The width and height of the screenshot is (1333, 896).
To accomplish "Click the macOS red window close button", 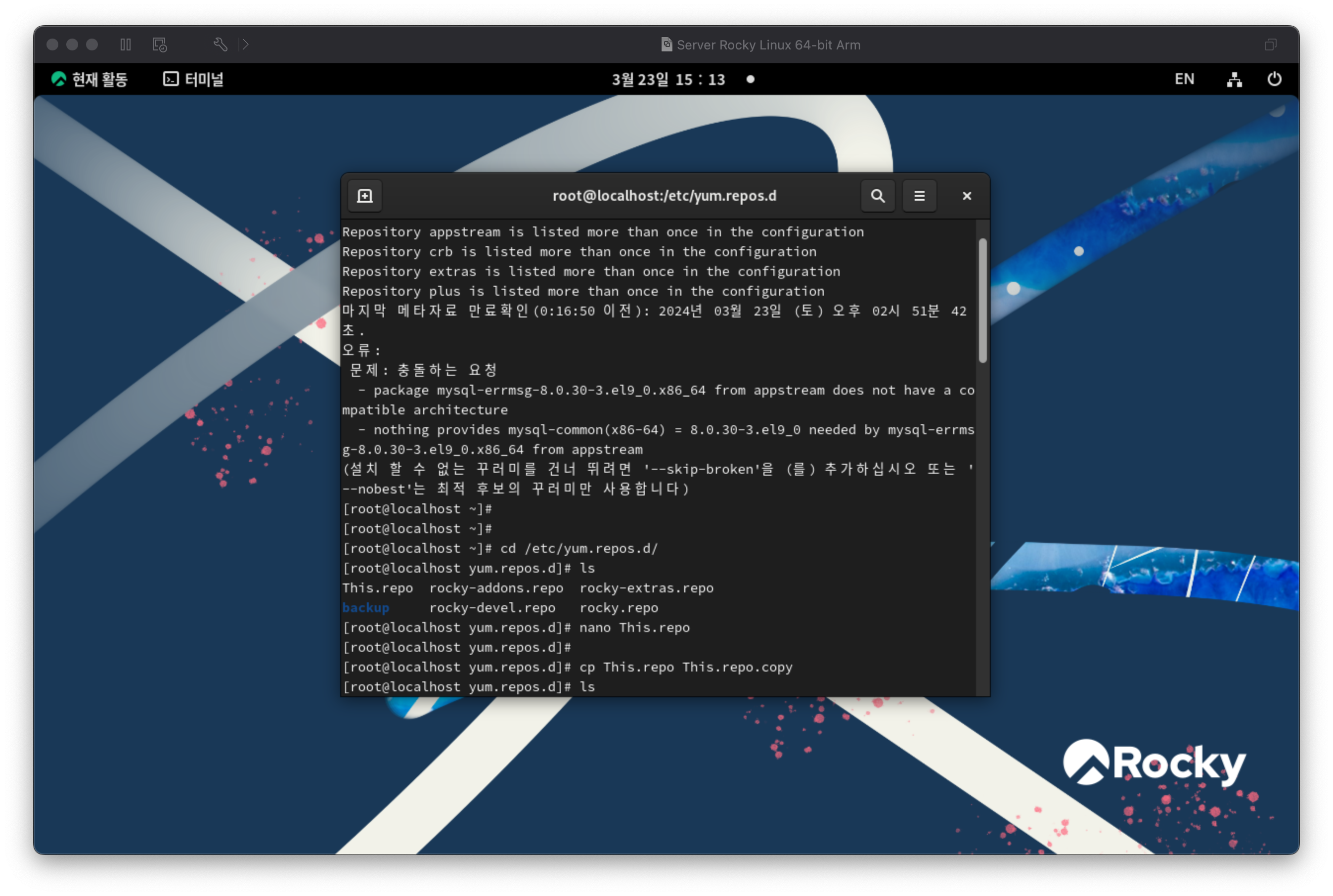I will (52, 45).
